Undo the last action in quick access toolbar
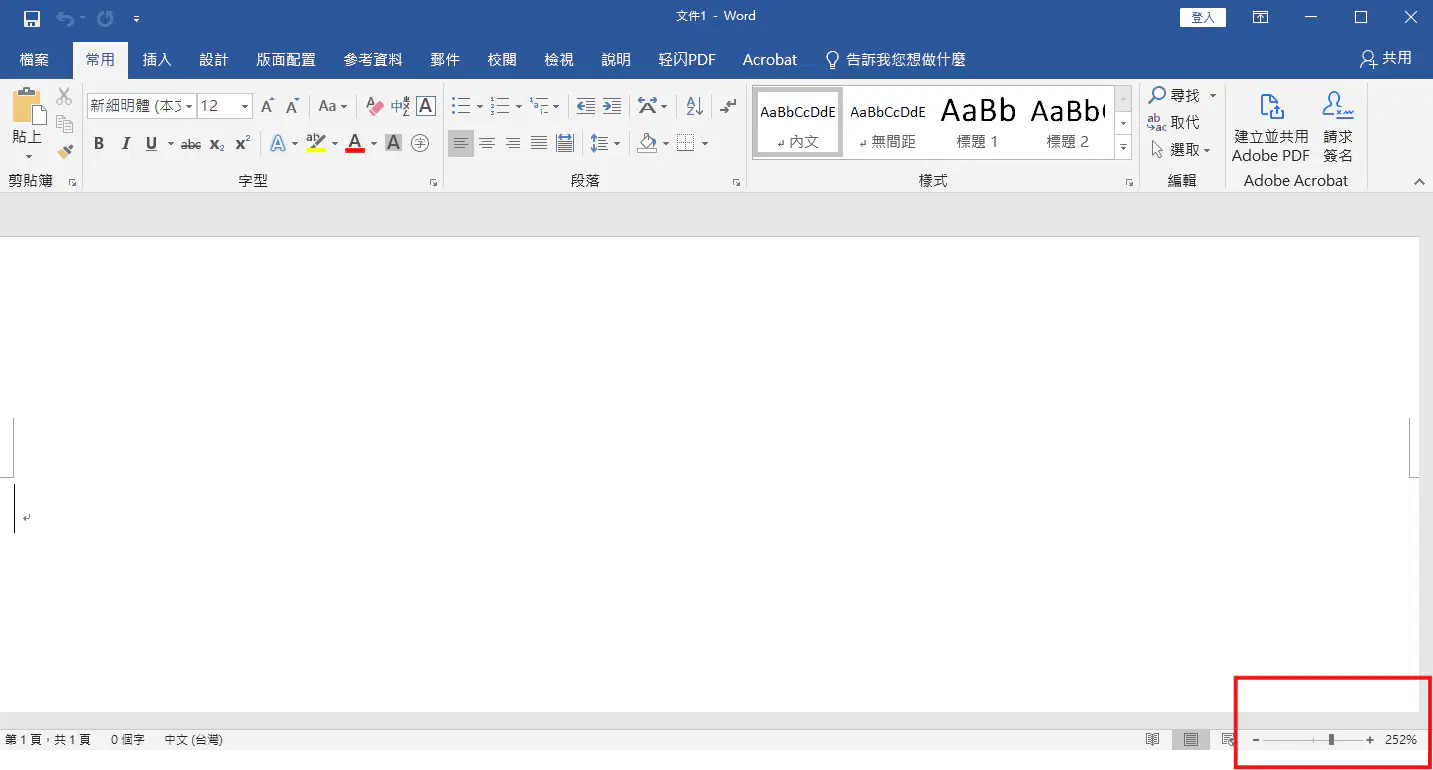1433x770 pixels. point(64,18)
